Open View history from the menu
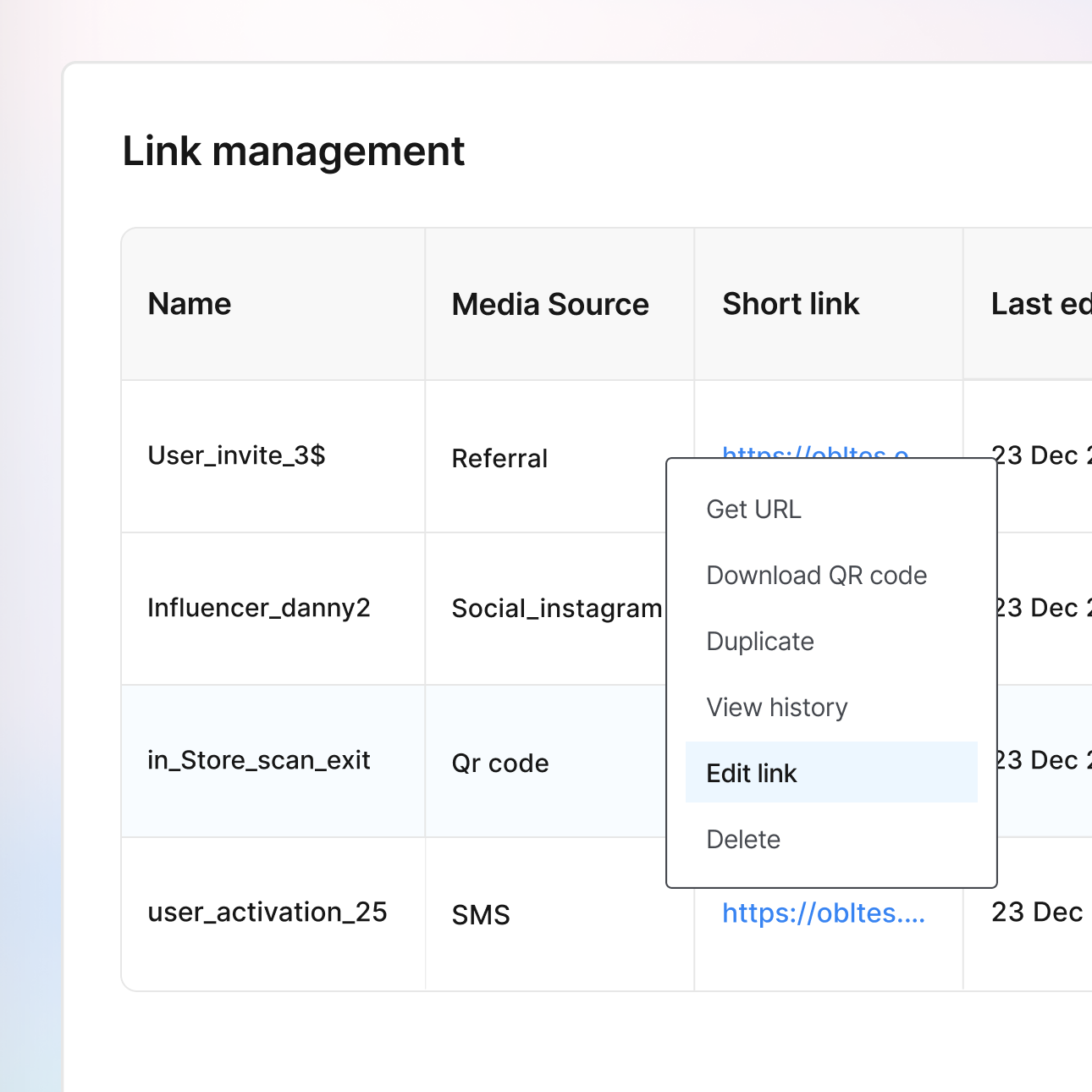The width and height of the screenshot is (1092, 1092). [x=830, y=707]
